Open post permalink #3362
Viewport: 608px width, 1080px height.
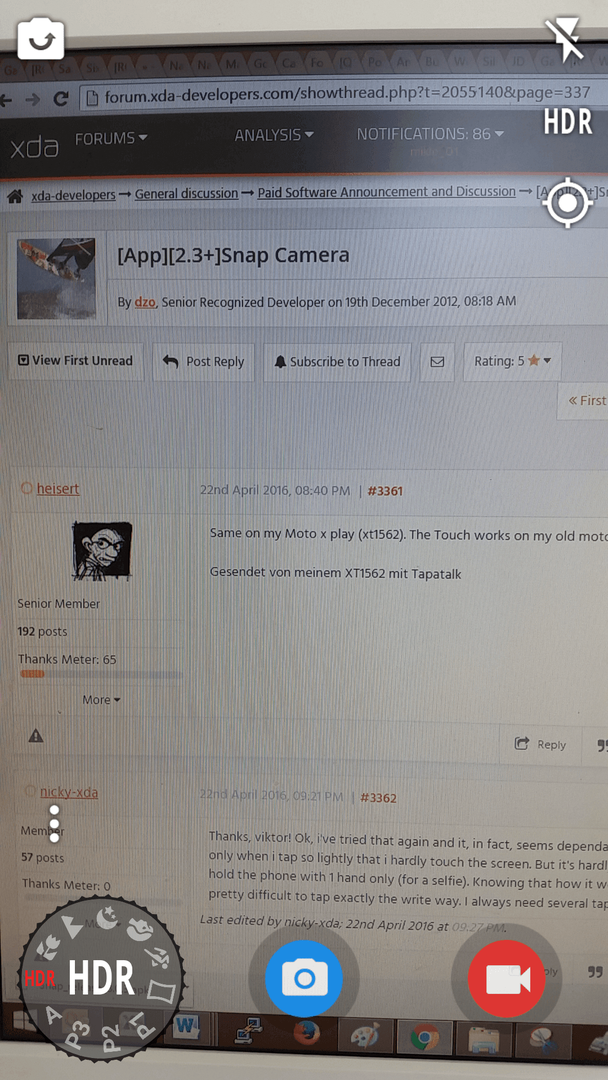point(379,798)
